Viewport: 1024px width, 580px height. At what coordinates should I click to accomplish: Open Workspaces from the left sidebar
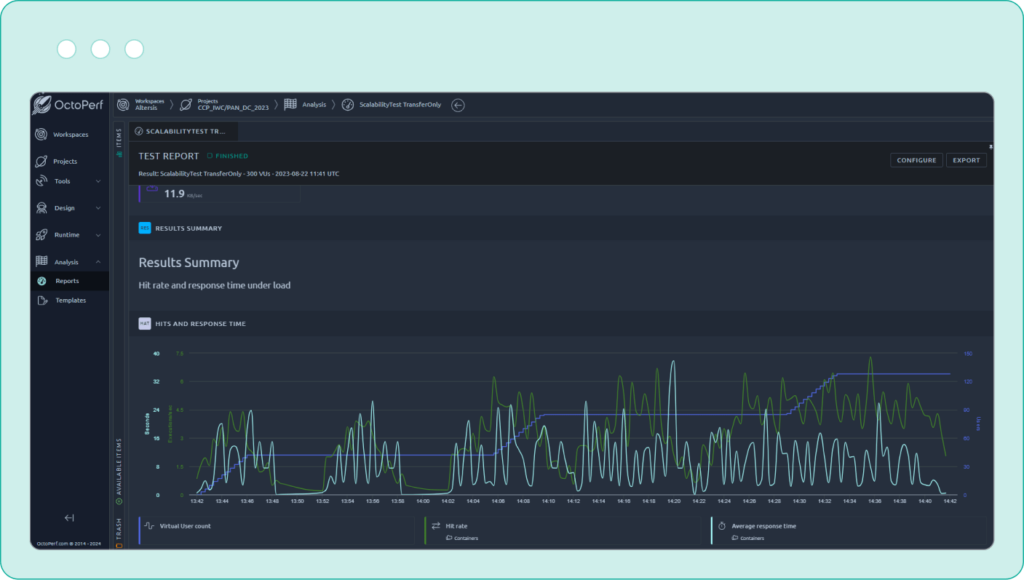coord(70,134)
